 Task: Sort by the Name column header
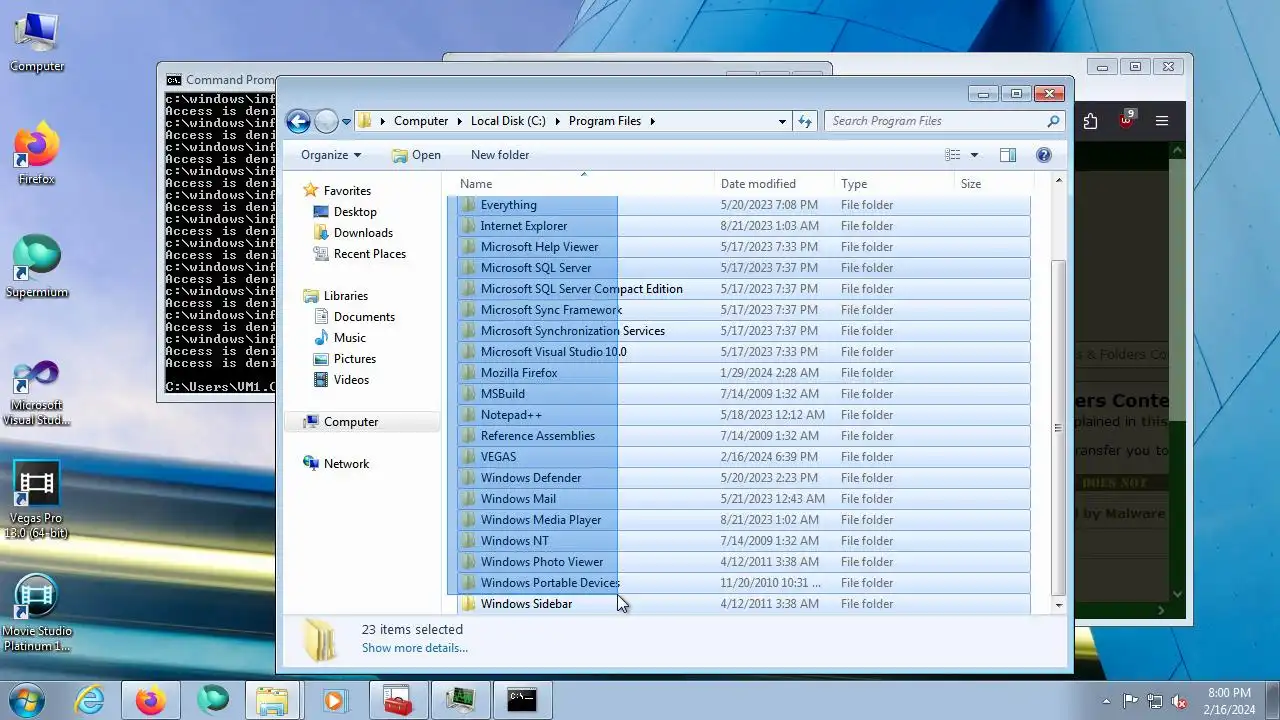pyautogui.click(x=584, y=184)
